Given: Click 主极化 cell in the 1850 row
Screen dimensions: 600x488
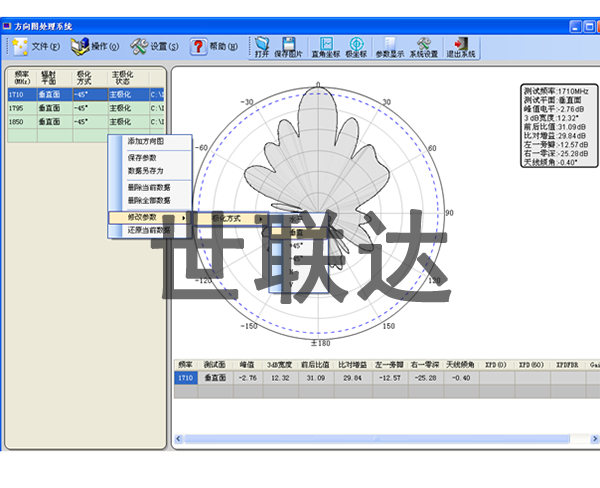Looking at the screenshot, I should 128,122.
